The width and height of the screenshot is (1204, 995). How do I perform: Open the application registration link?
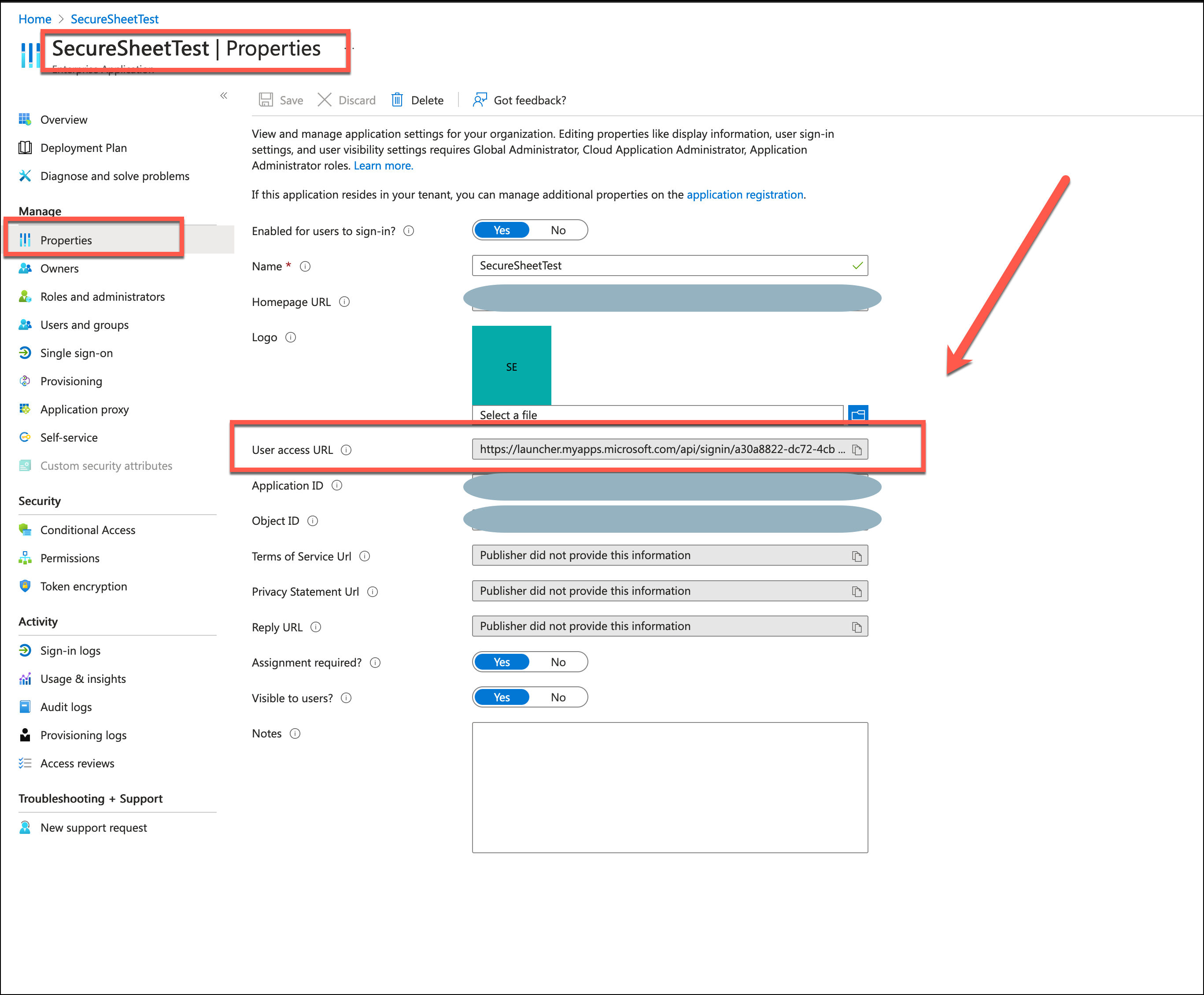745,195
